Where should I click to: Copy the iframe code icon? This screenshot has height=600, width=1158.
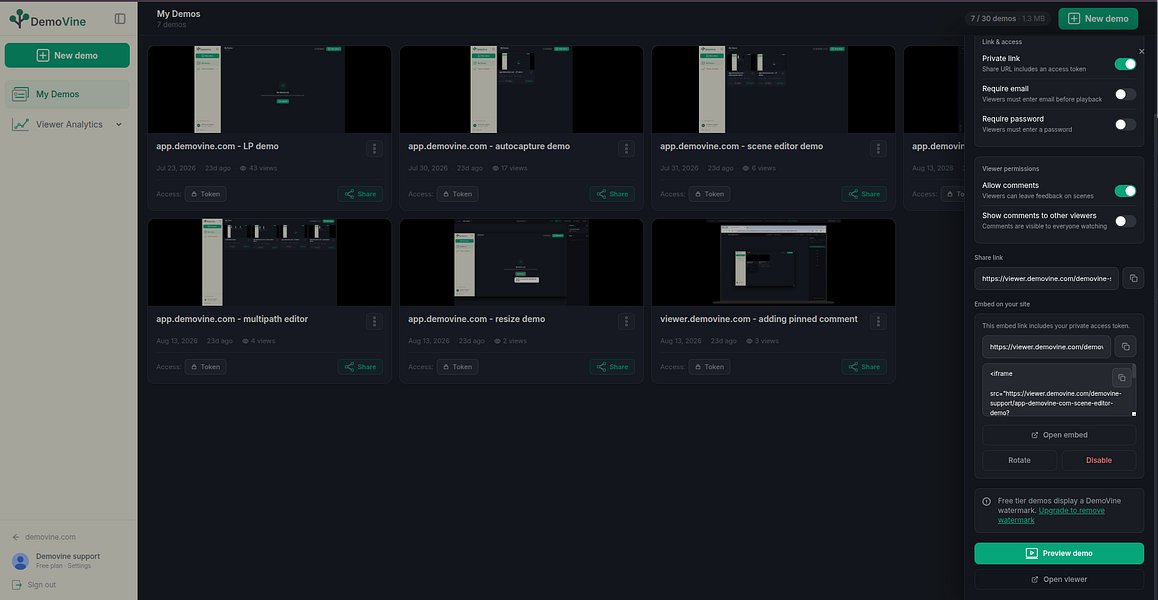tap(1121, 378)
